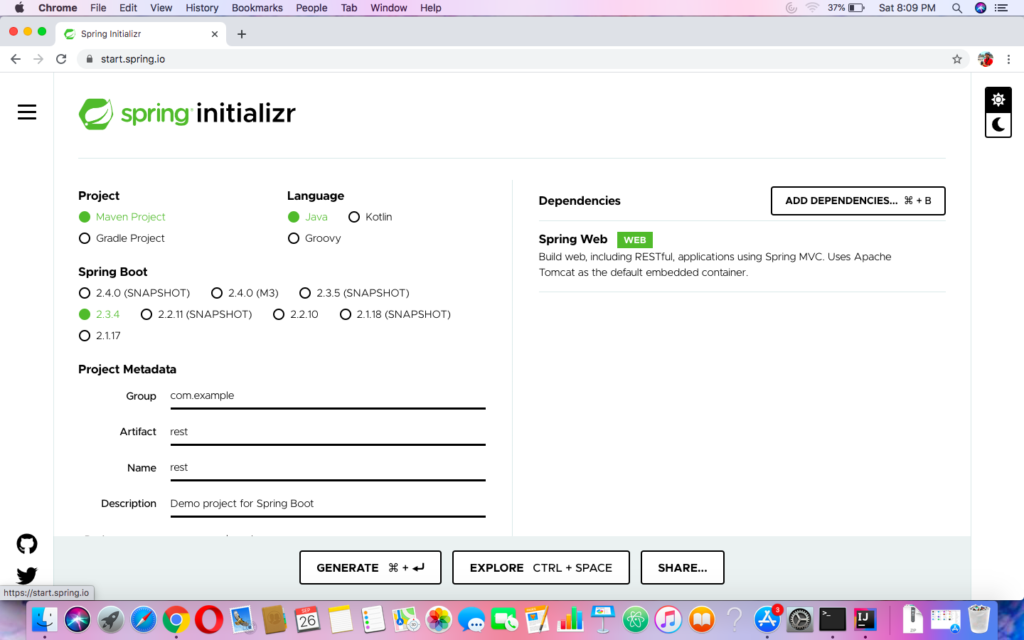Open App Store from the Dock

(x=767, y=618)
